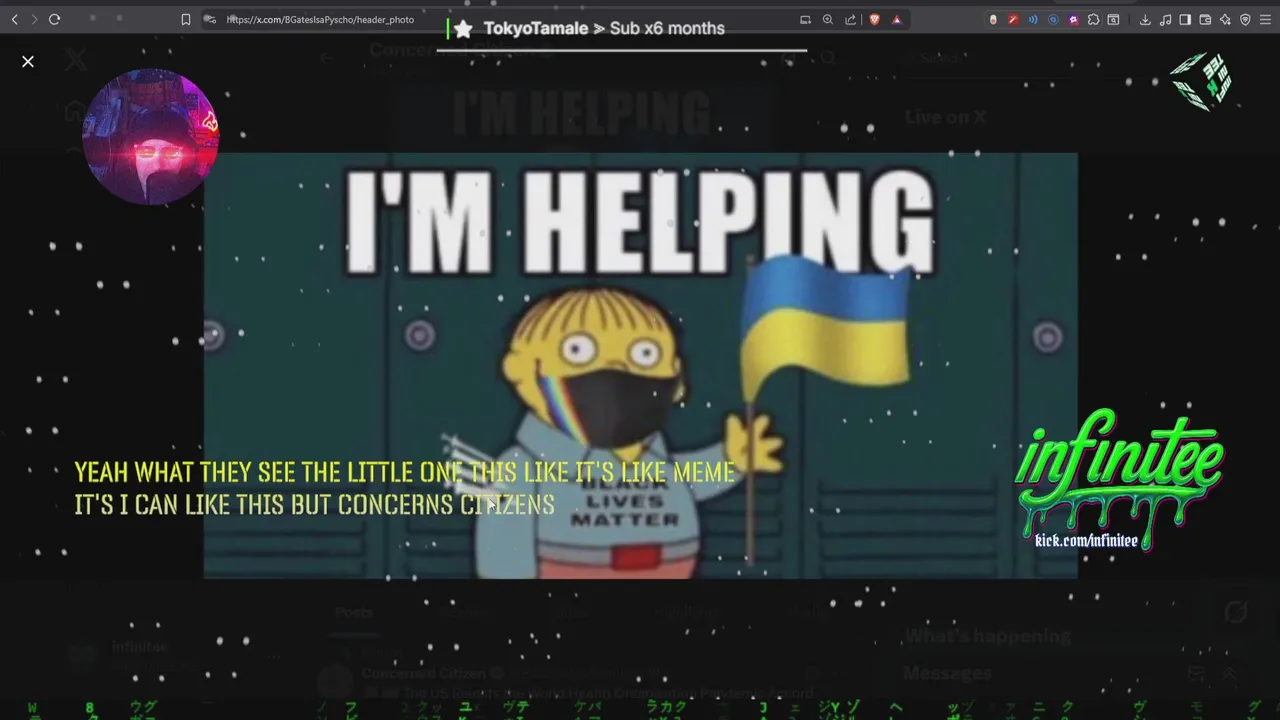Open the tab search icon

coord(1113,20)
